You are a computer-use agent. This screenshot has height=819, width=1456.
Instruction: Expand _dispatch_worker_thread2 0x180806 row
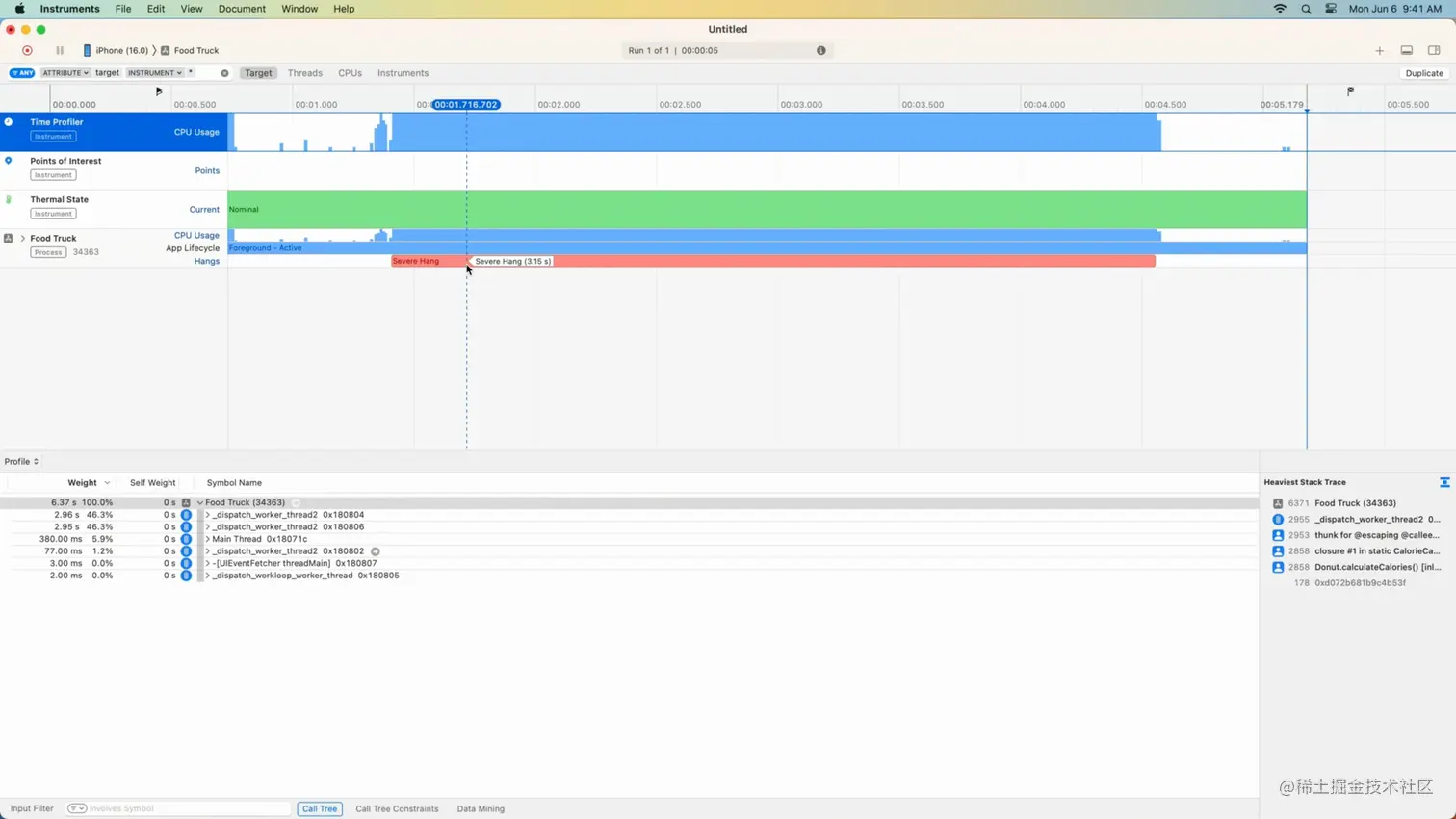pos(207,527)
